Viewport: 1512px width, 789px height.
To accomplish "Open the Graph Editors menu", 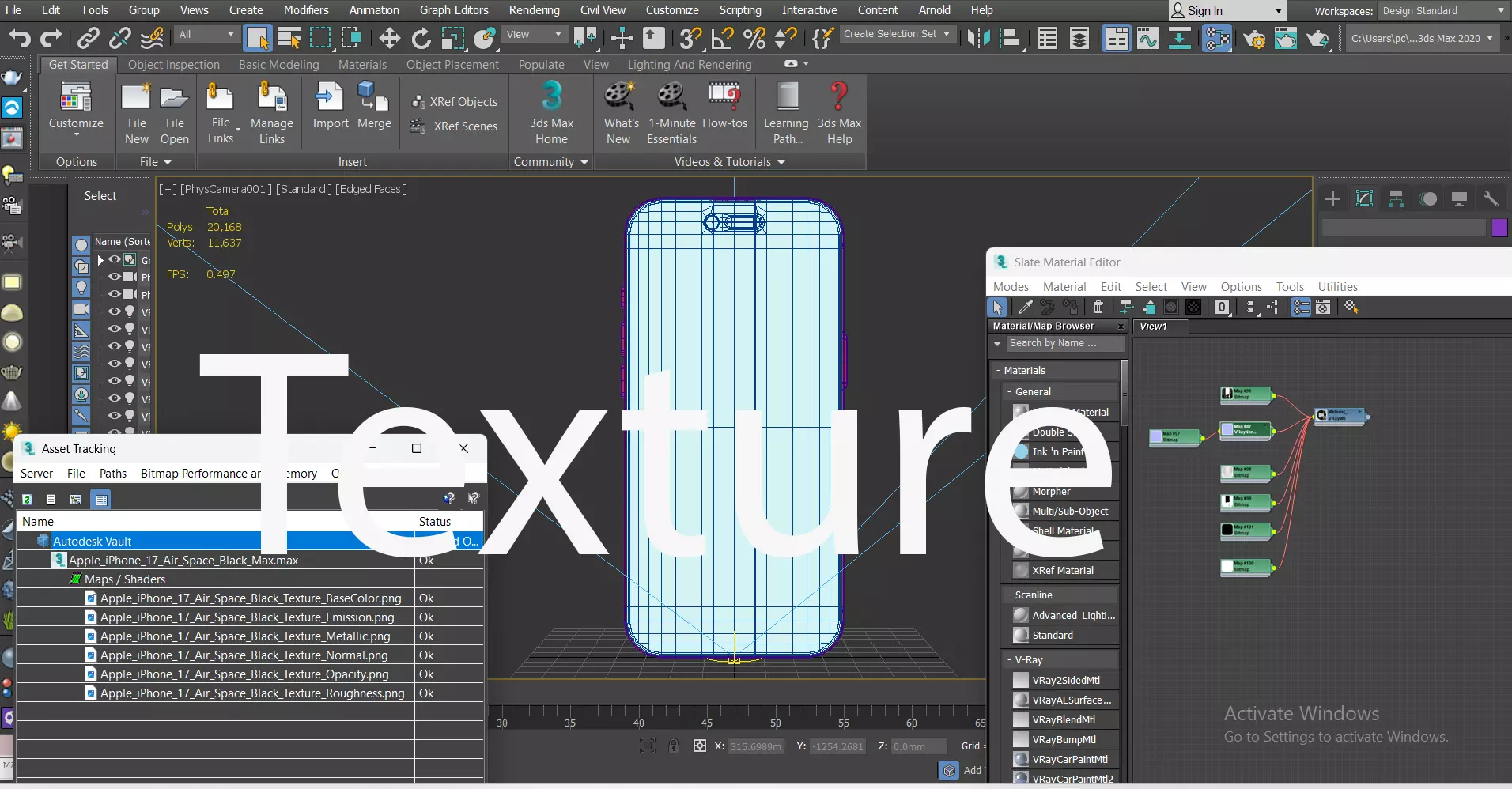I will (x=454, y=10).
